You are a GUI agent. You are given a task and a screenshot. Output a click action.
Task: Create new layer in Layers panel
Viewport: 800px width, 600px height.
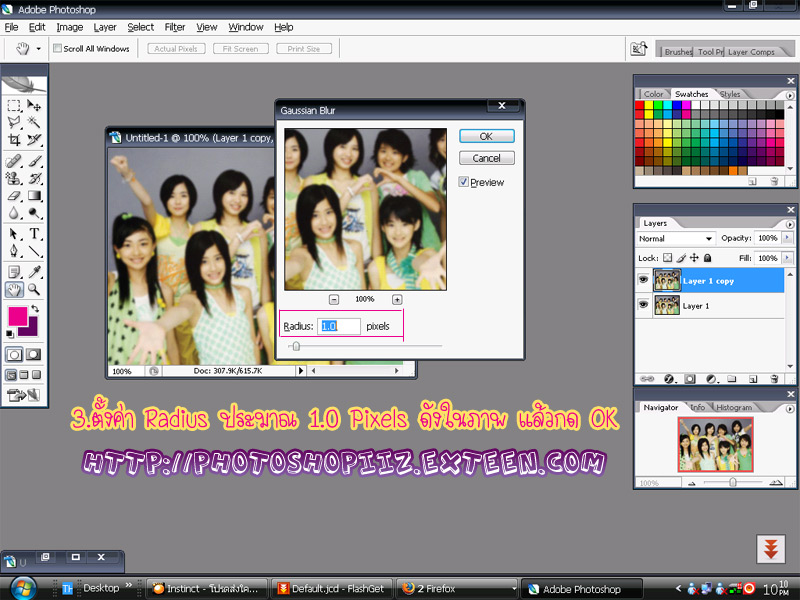(753, 379)
